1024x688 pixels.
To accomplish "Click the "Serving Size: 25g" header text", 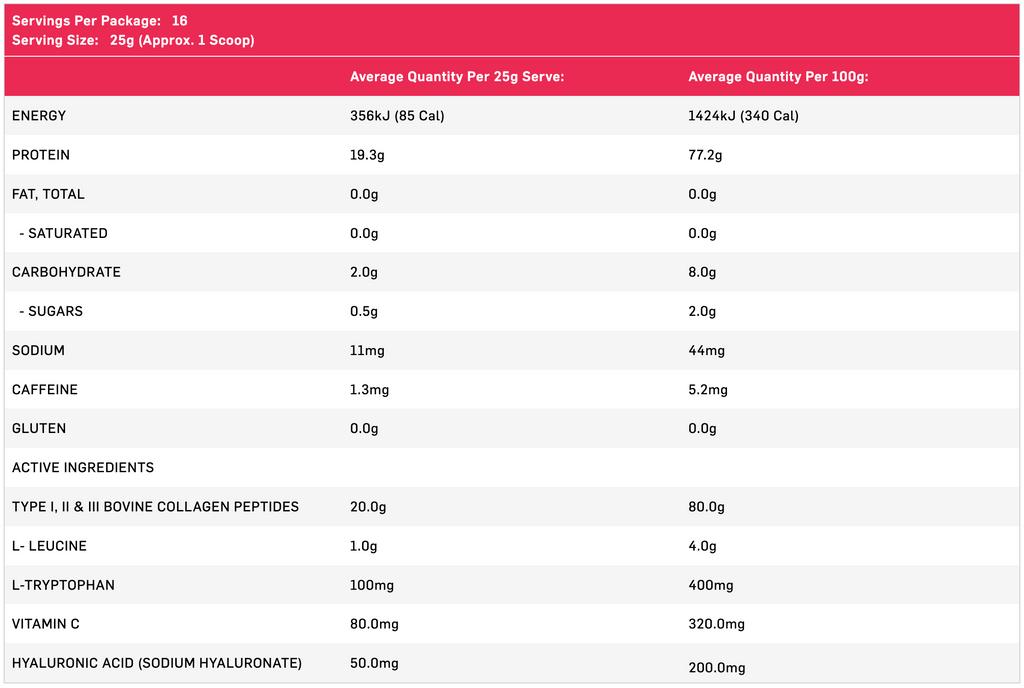I will pyautogui.click(x=133, y=40).
